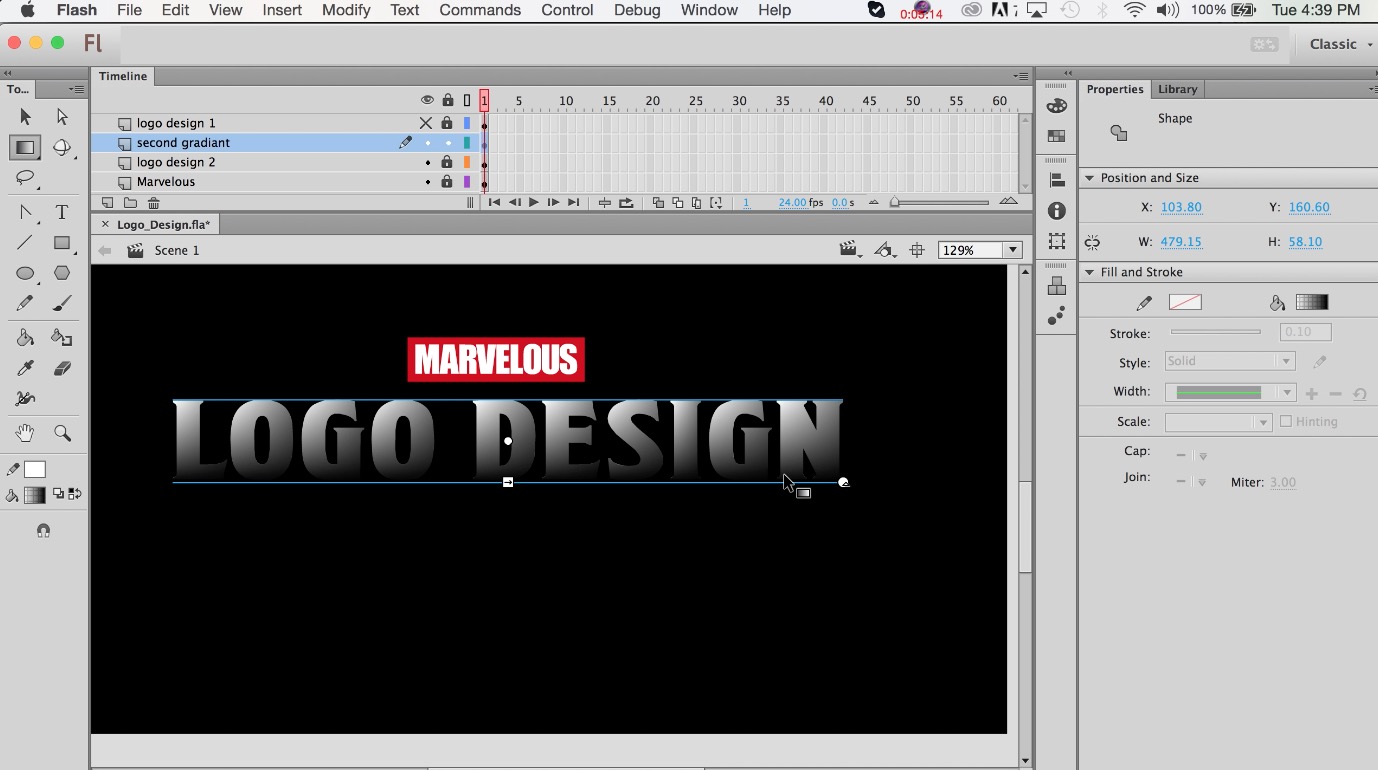Delete the selected layer with the trash icon
This screenshot has width=1378, height=770.
click(x=153, y=202)
